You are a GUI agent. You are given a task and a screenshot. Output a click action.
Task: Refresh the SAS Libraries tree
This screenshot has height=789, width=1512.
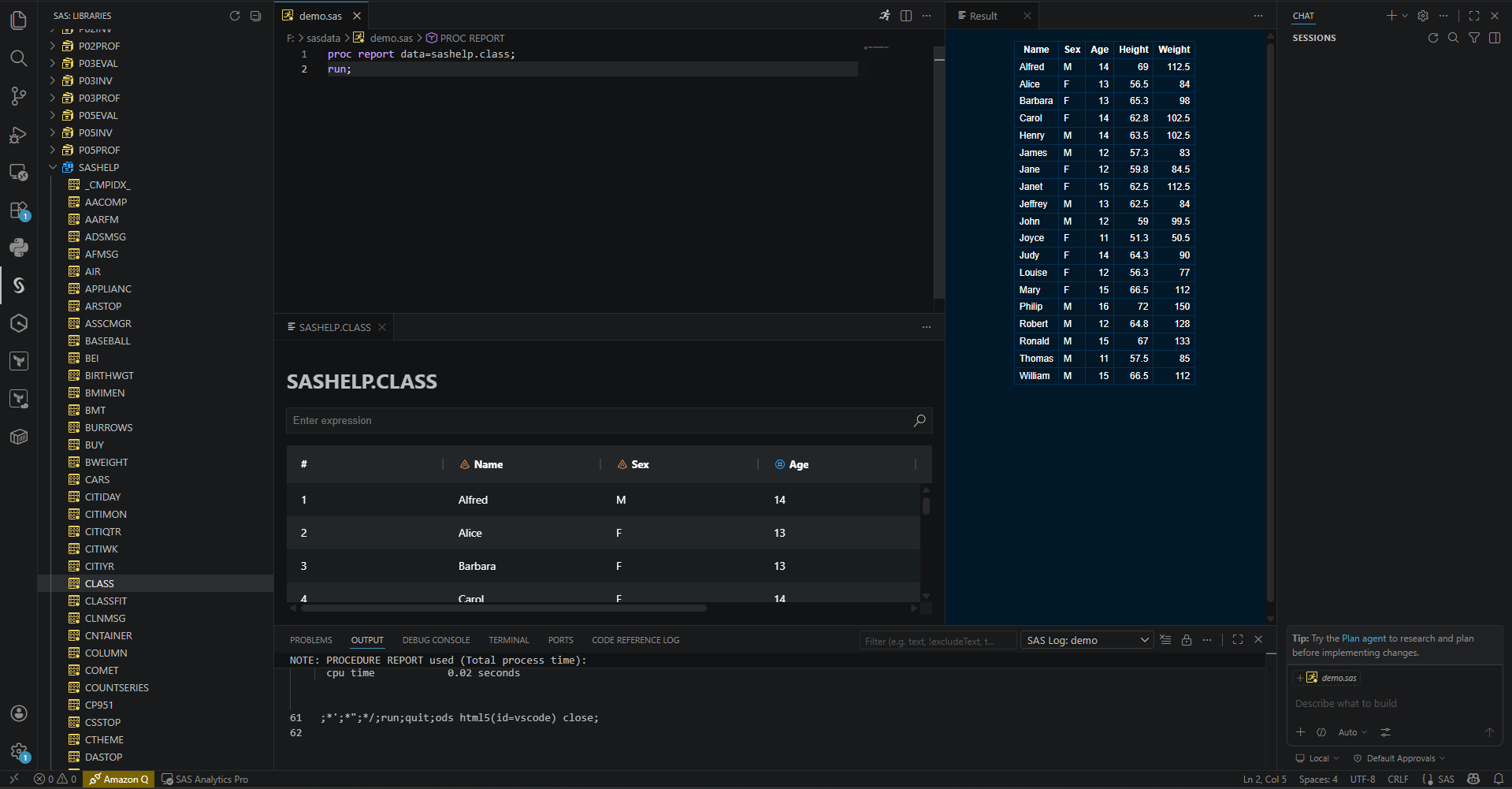tap(234, 16)
